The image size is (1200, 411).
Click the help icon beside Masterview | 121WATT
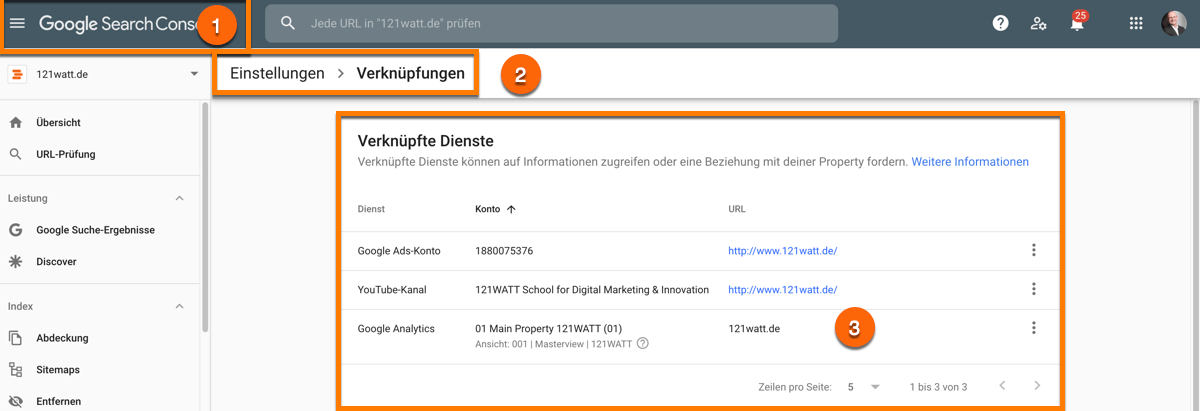click(643, 344)
